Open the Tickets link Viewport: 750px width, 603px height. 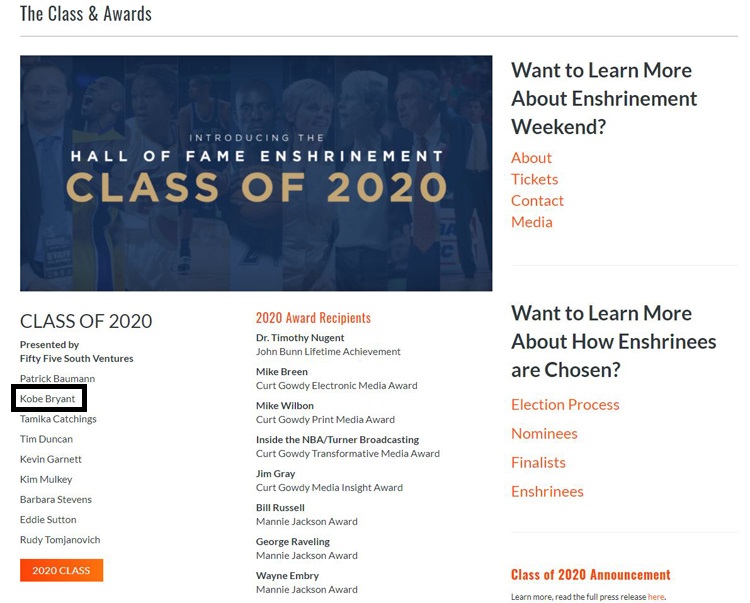(534, 179)
